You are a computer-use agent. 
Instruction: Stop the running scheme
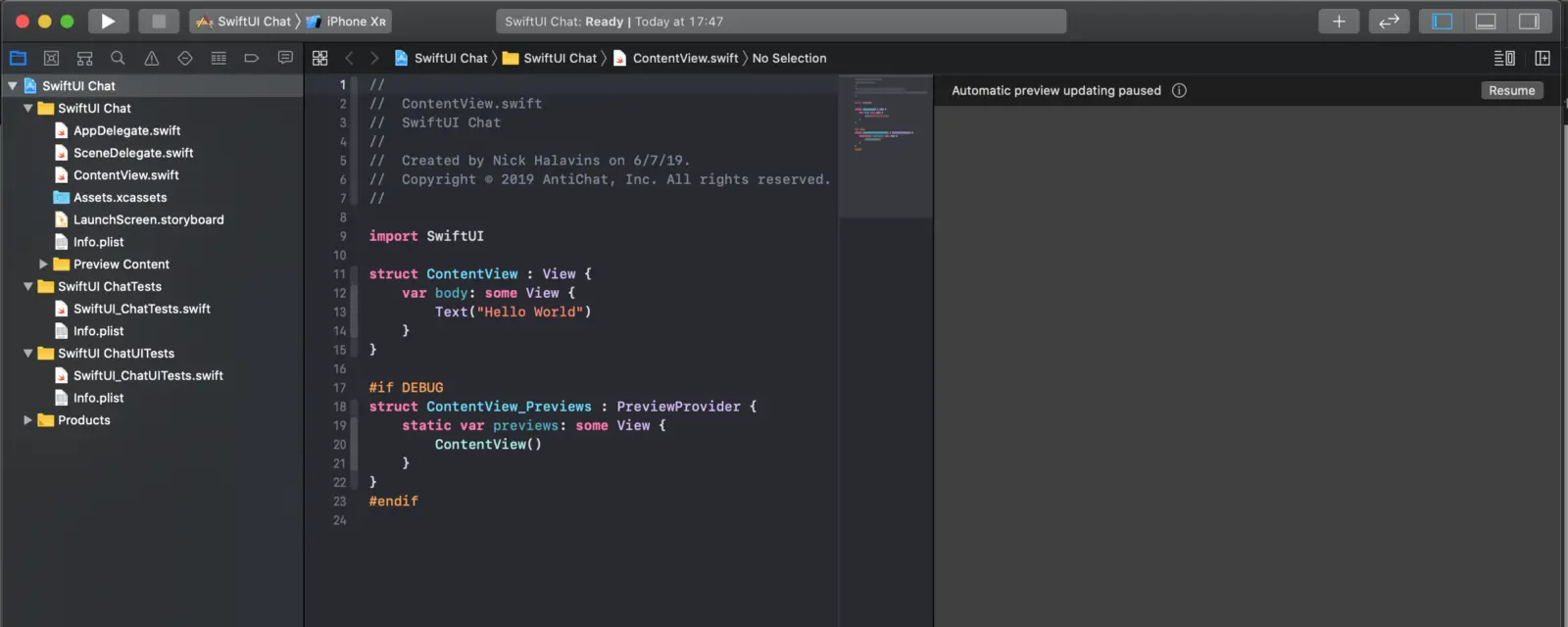[158, 21]
